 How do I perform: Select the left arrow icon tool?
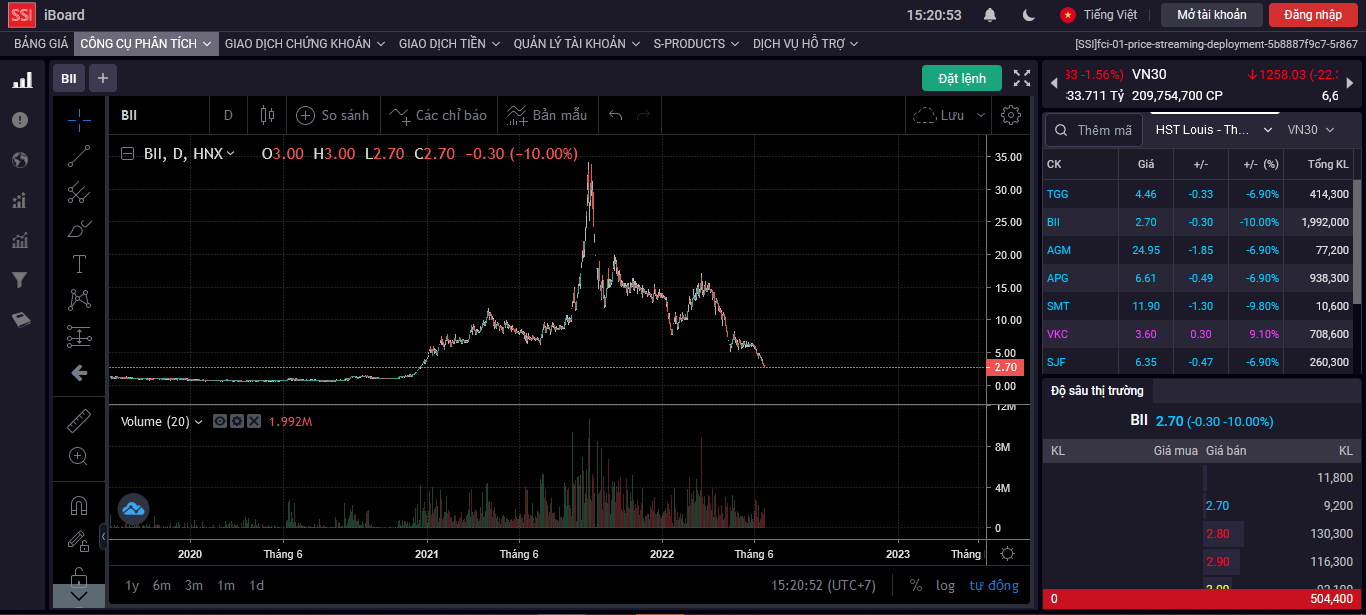point(79,373)
